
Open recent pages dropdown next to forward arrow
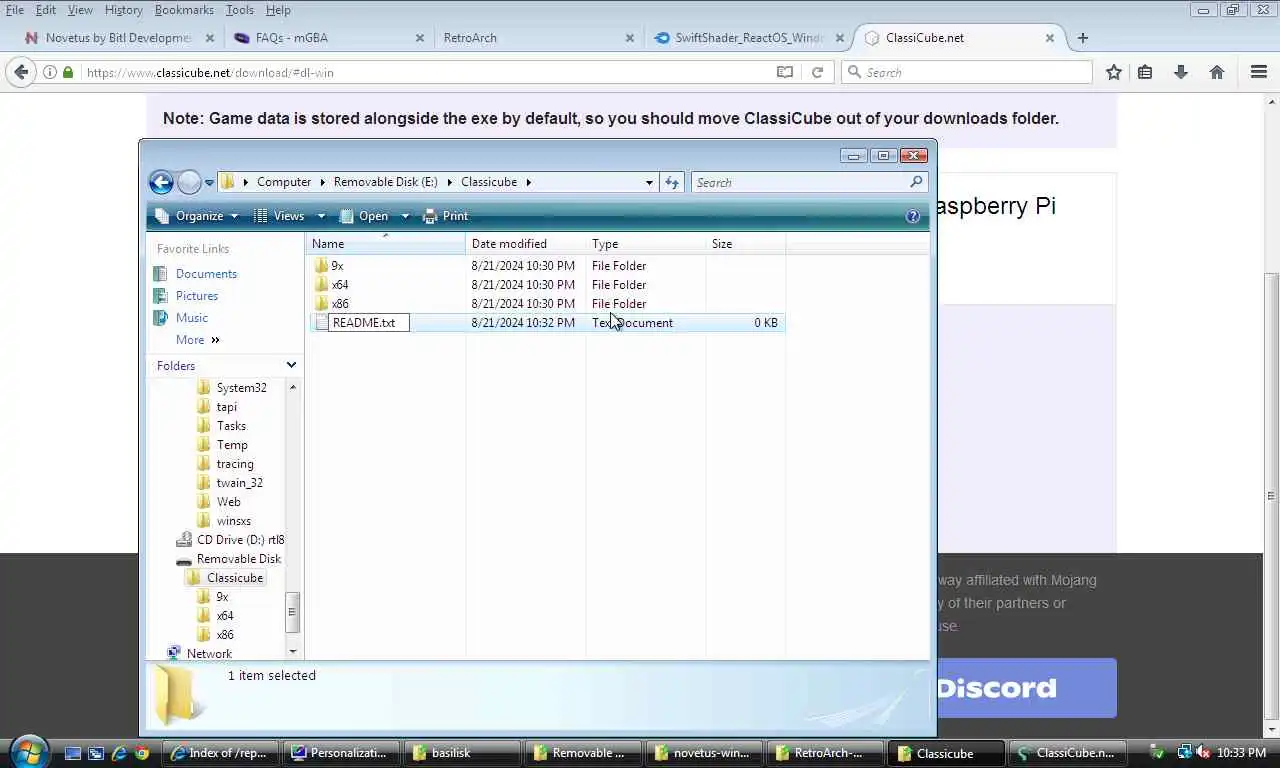(209, 183)
